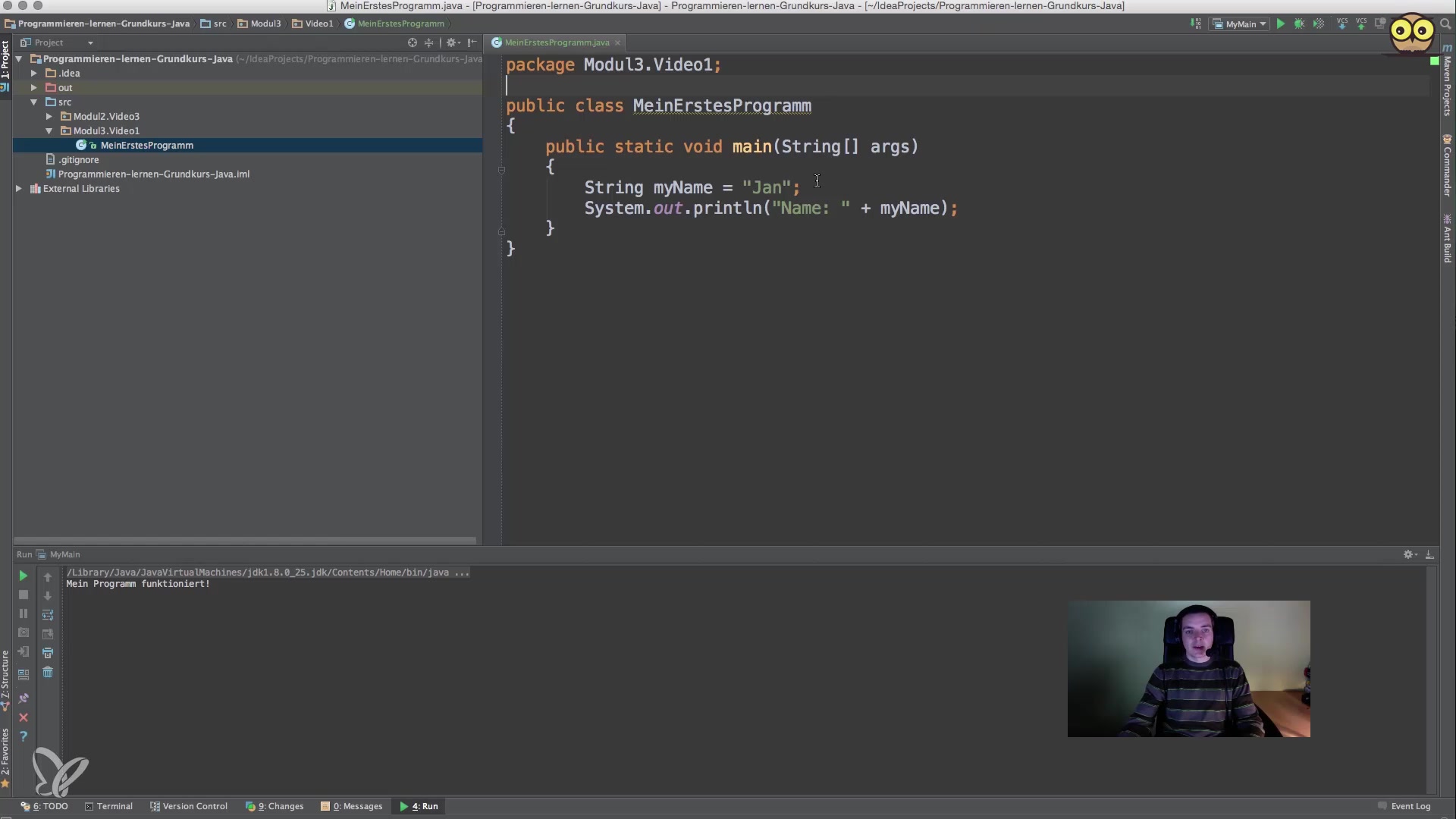Screen dimensions: 1456x819
Task: Start debugging with the bug icon
Action: [x=1299, y=24]
